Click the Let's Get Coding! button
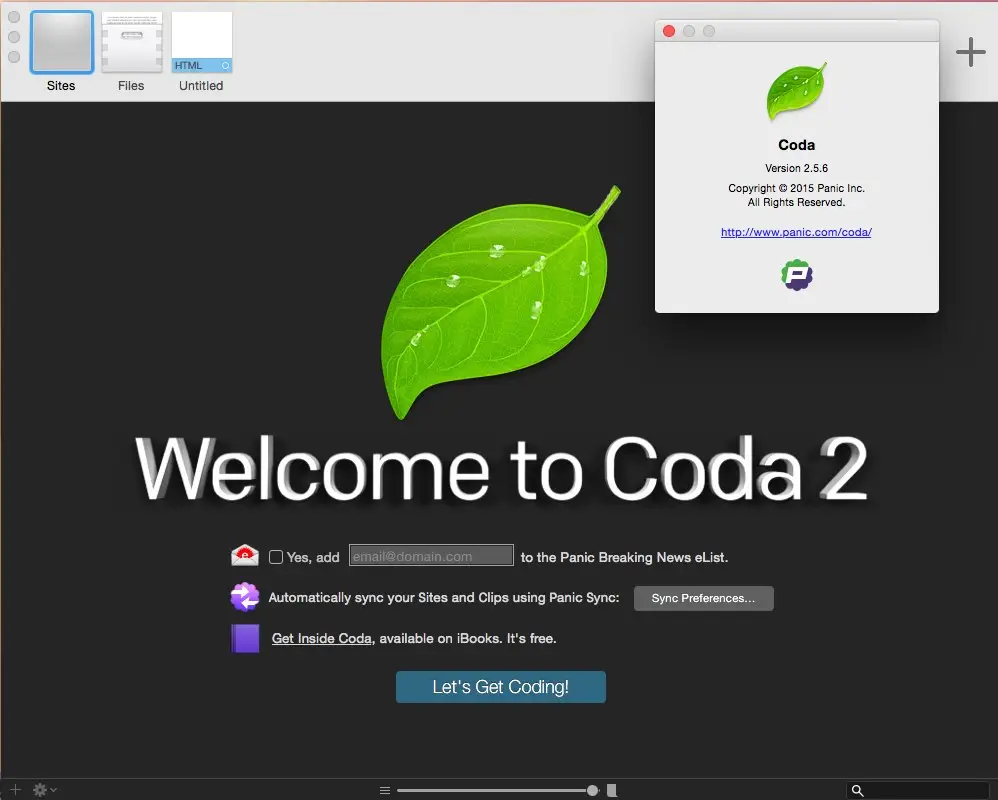Viewport: 998px width, 800px height. [x=501, y=687]
